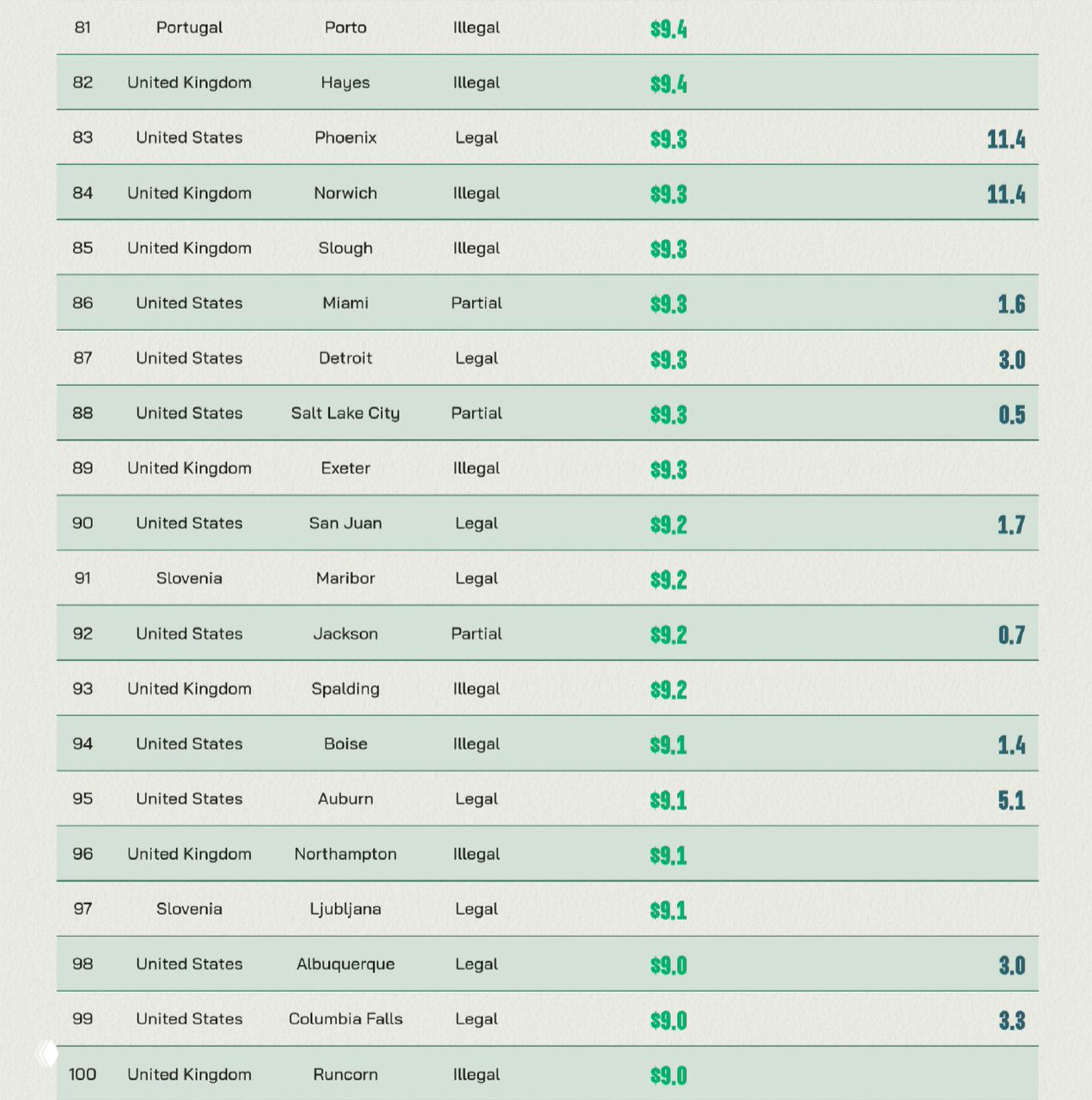Select the $9.4 price for Hayes
The height and width of the screenshot is (1100, 1092).
click(x=668, y=84)
